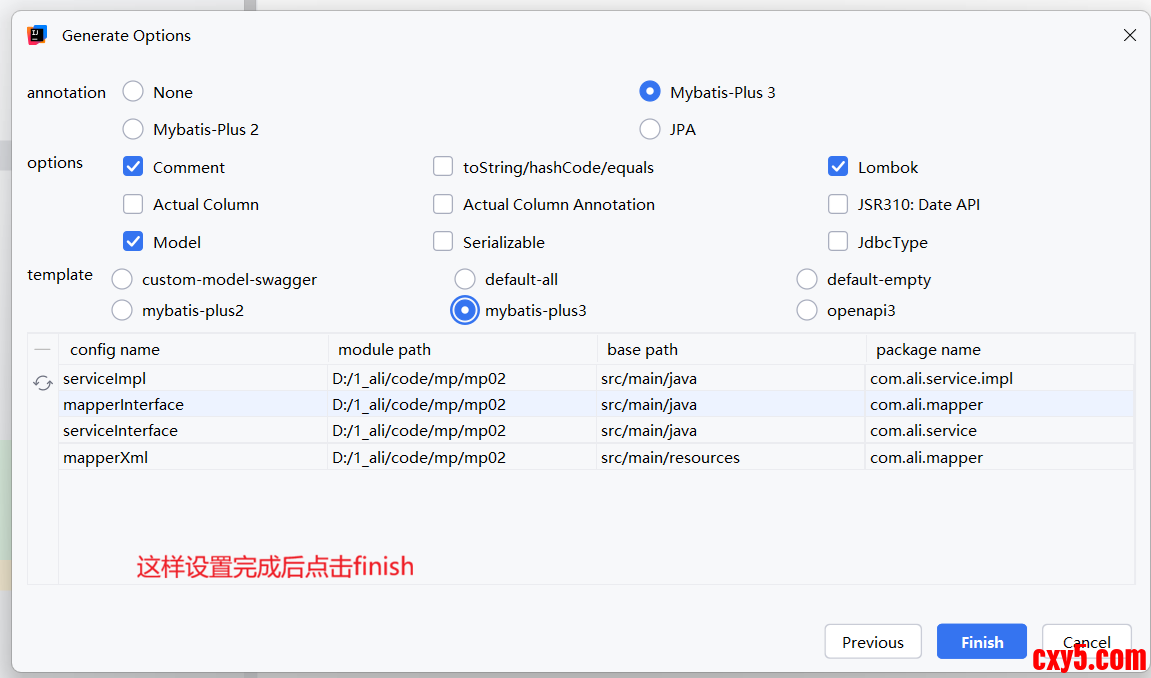This screenshot has height=678, width=1151.
Task: Uncheck the Comment option
Action: (x=133, y=167)
